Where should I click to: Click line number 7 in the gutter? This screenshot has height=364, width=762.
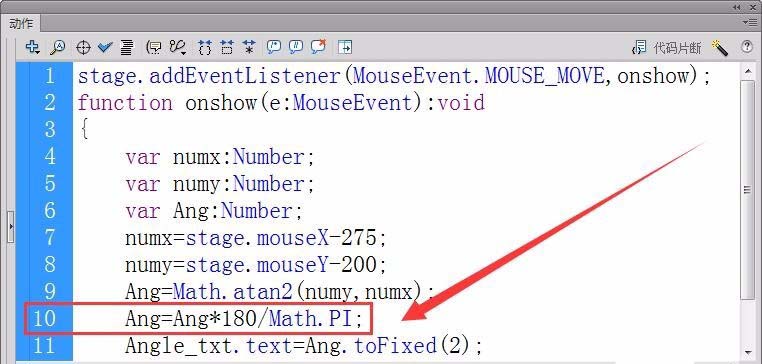pyautogui.click(x=50, y=238)
